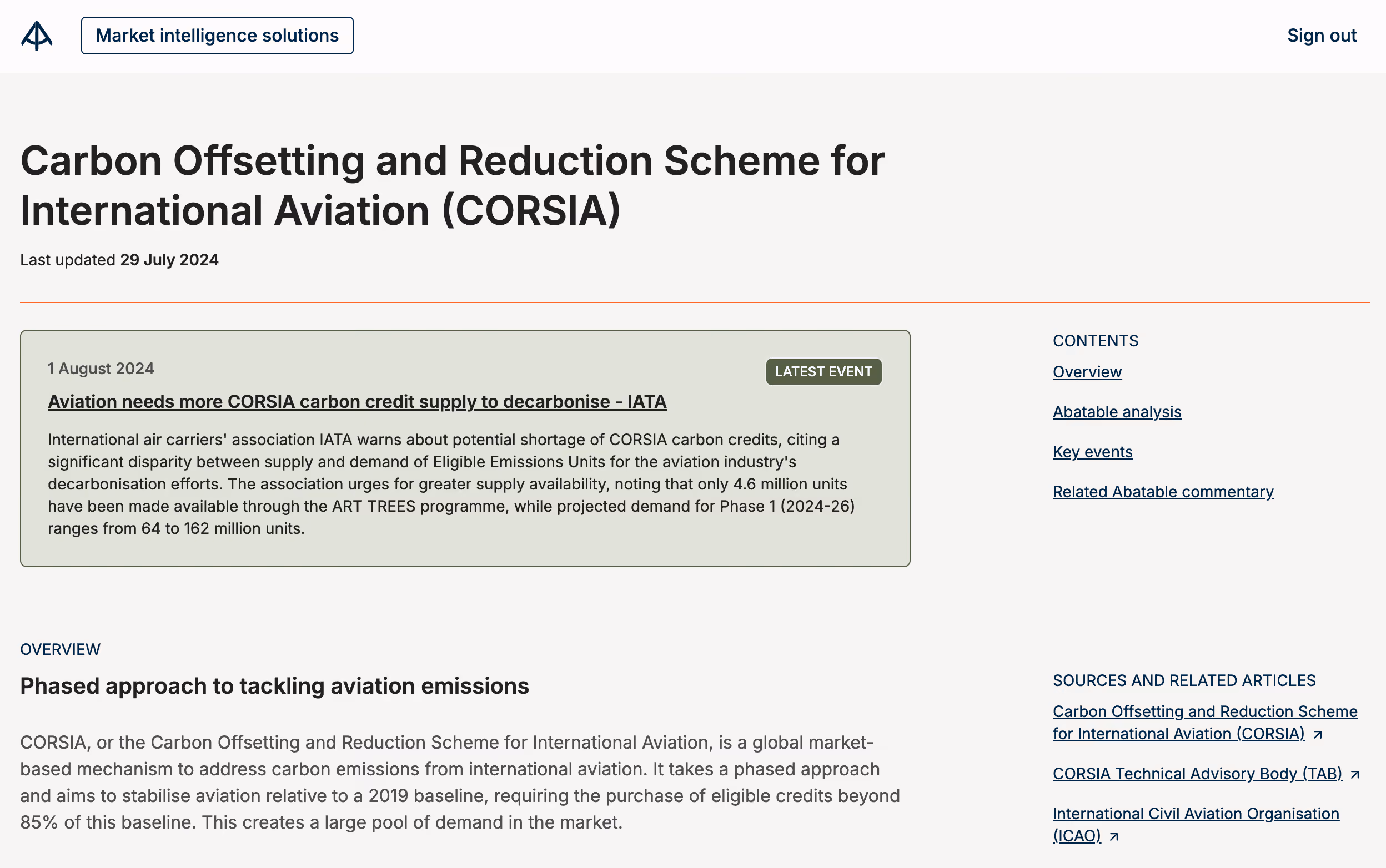
Task: Open International Civil Aviation Organisation (ICAO) link
Action: (1196, 825)
